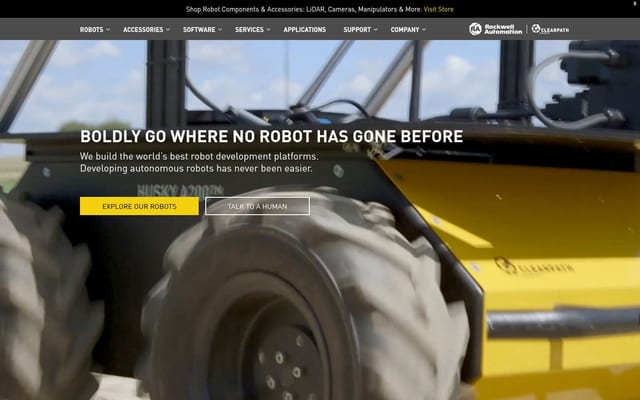Follow the Visit Store link
This screenshot has height=400, width=640.
tap(438, 9)
